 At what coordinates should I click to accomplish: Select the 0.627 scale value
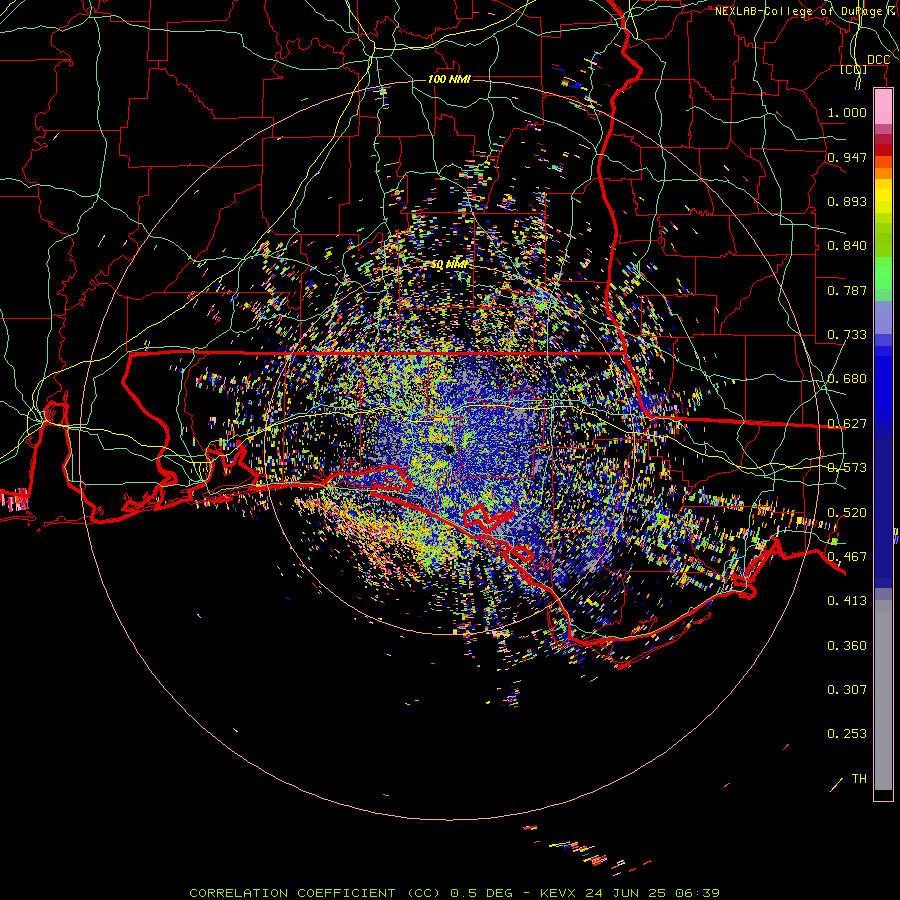847,424
